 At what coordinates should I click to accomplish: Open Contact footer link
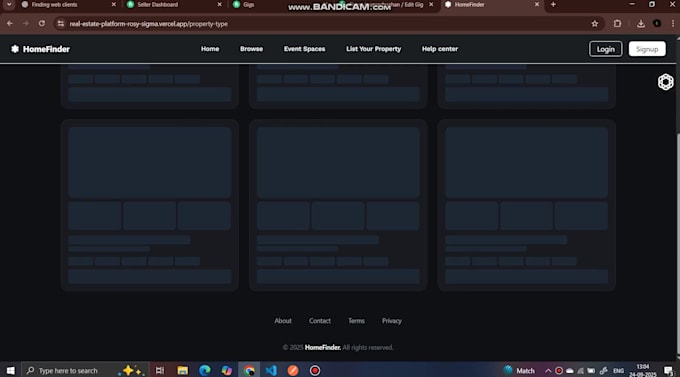(x=320, y=321)
